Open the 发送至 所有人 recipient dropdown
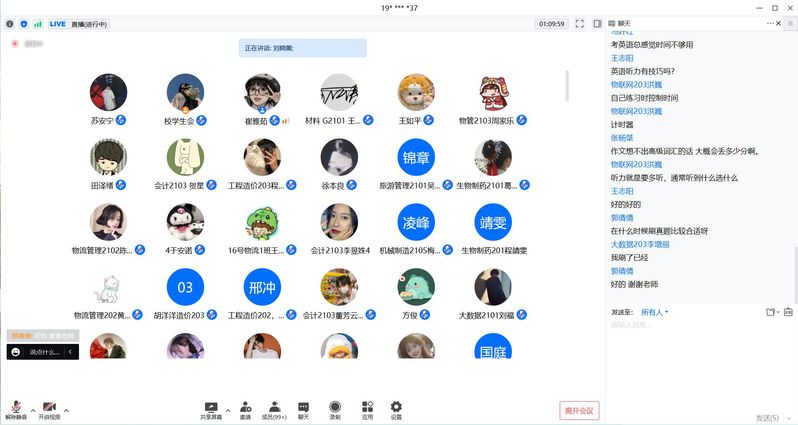The width and height of the screenshot is (798, 425). coord(655,312)
